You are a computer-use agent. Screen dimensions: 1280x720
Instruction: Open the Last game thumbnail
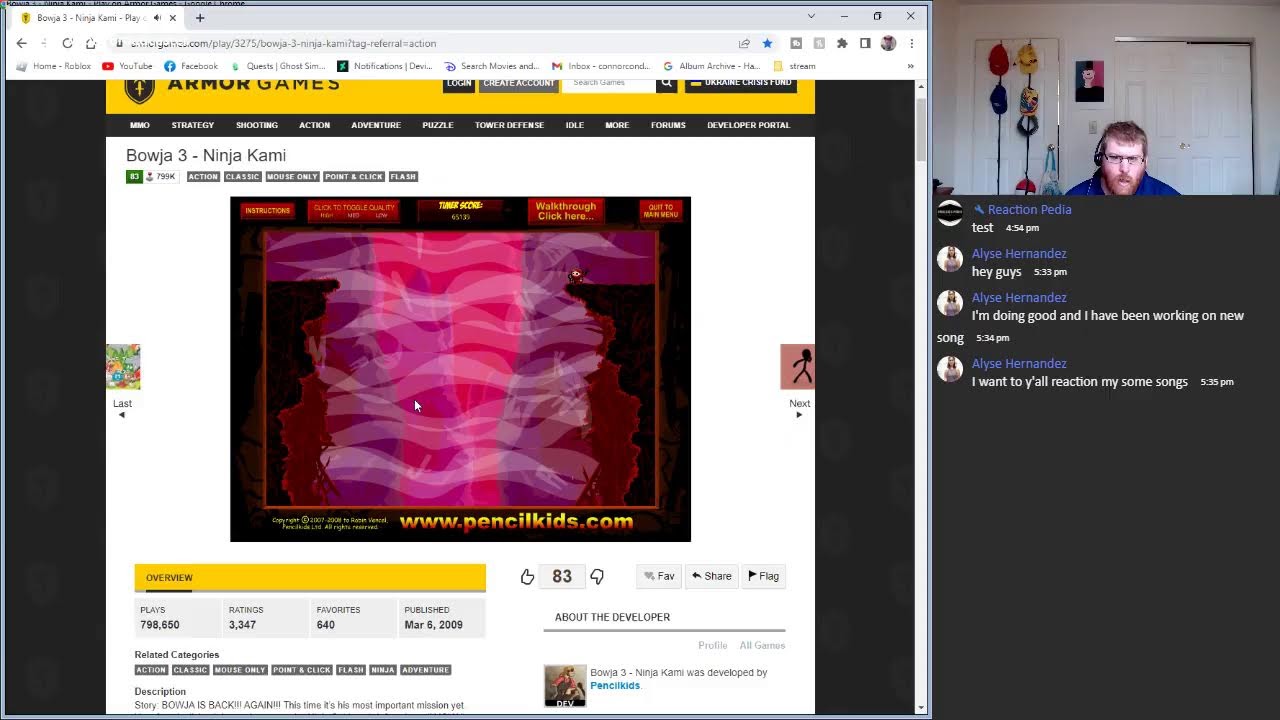(123, 368)
